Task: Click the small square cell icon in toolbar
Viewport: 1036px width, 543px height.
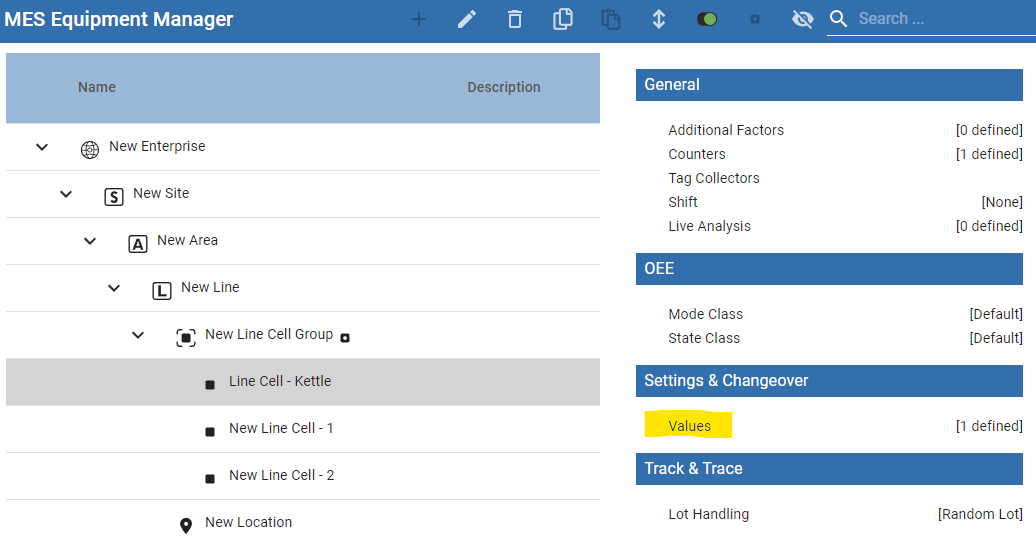Action: click(755, 19)
